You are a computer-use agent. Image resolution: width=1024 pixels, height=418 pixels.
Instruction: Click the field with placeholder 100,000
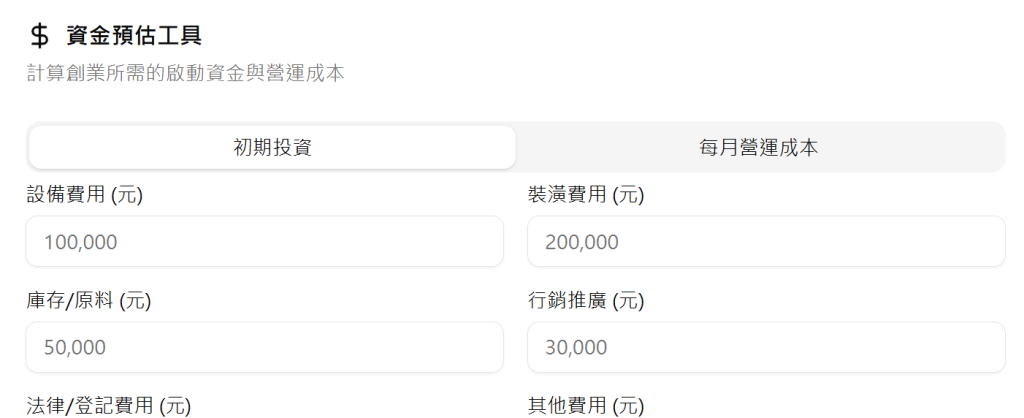tap(264, 241)
